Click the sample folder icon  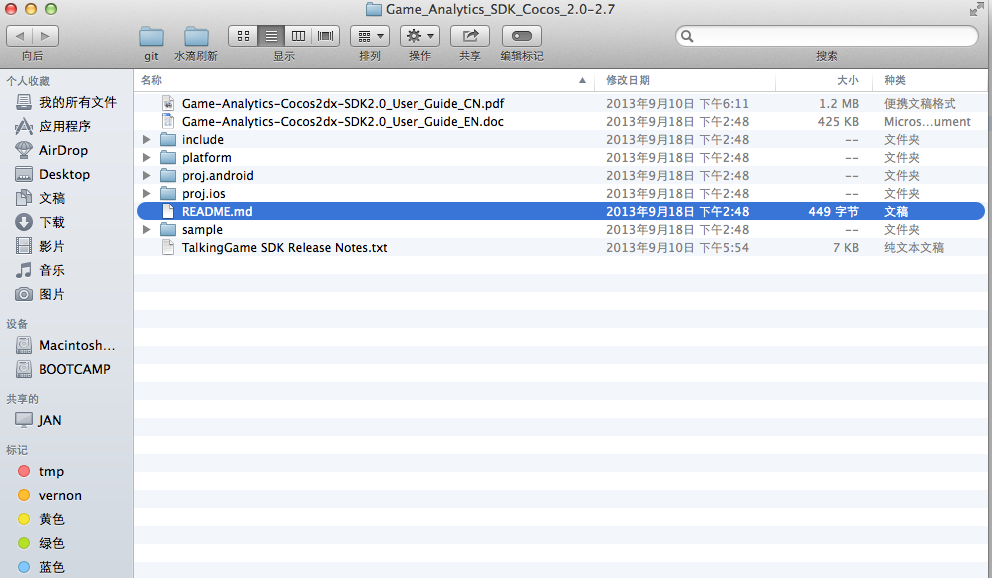(x=168, y=230)
